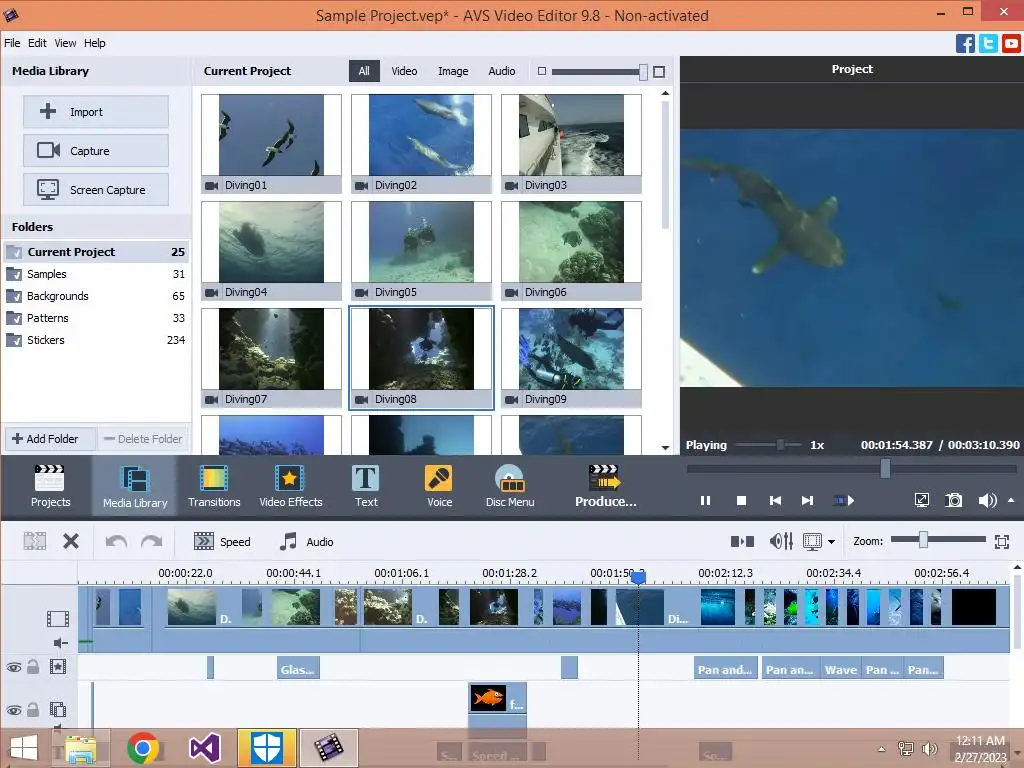
Task: Adjust the timeline Zoom slider
Action: (923, 539)
